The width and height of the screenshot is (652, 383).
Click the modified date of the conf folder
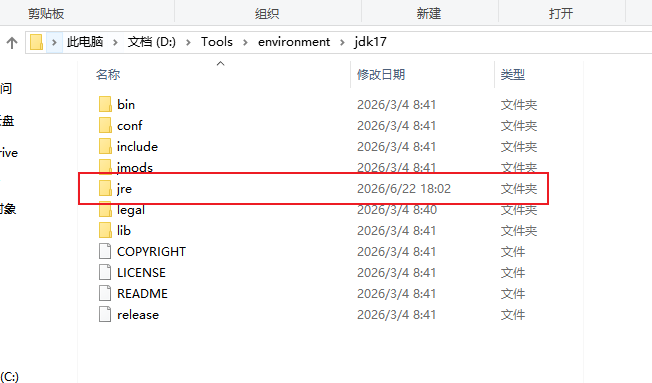pos(396,126)
